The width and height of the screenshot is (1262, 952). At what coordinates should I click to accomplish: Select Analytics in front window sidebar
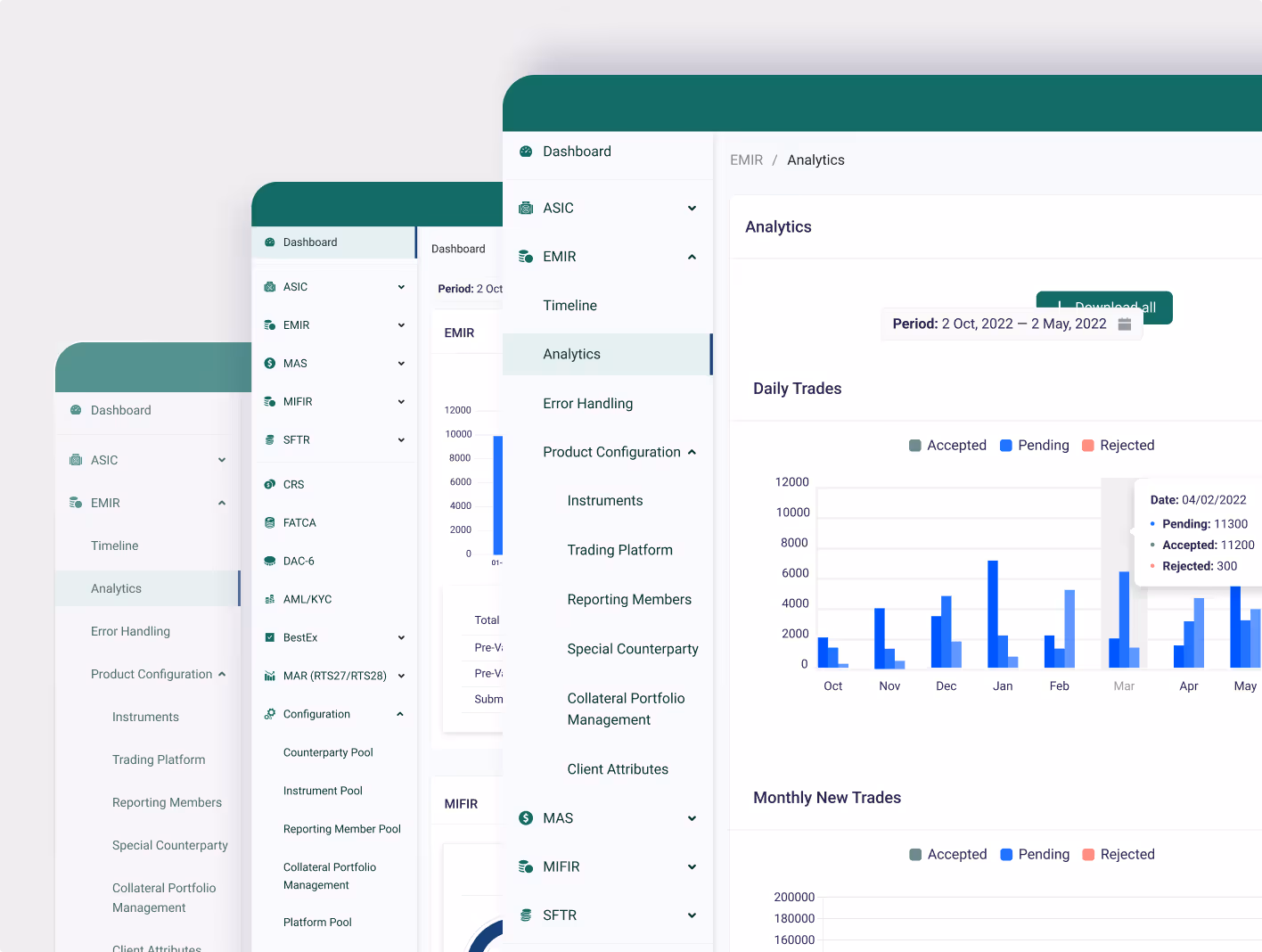608,355
